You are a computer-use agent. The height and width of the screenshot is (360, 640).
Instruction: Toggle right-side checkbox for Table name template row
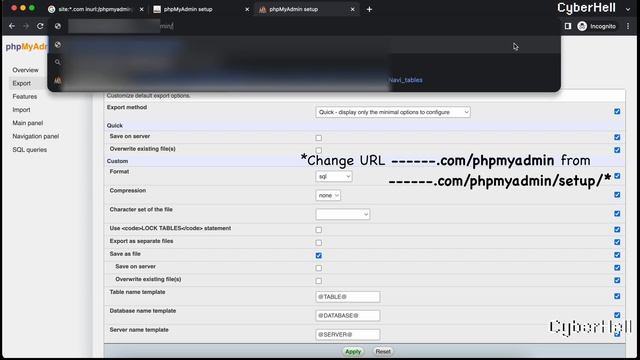[x=617, y=296]
